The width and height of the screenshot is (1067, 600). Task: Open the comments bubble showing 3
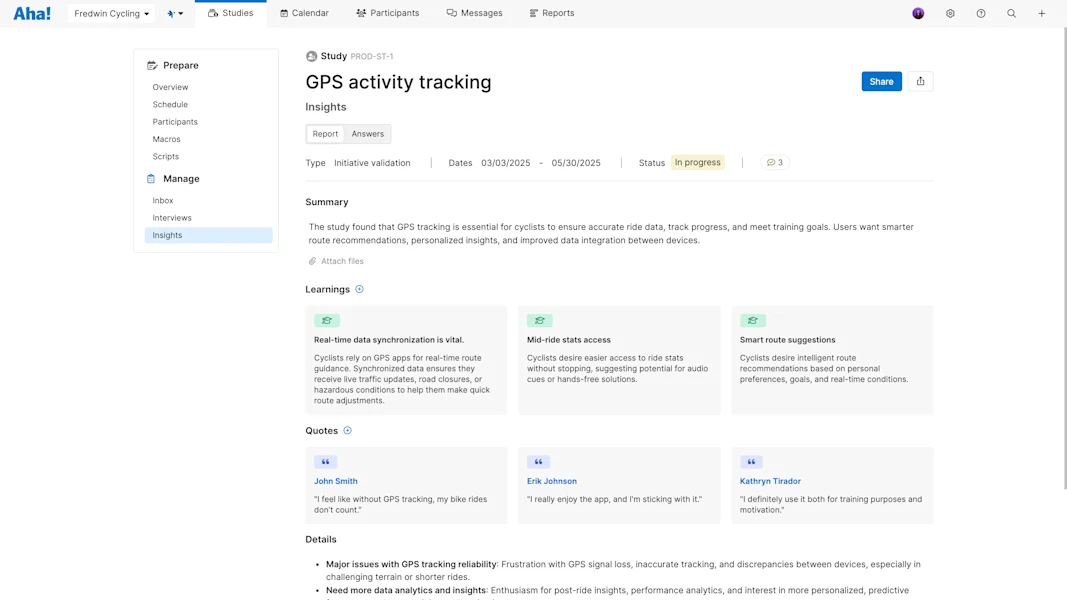(774, 163)
